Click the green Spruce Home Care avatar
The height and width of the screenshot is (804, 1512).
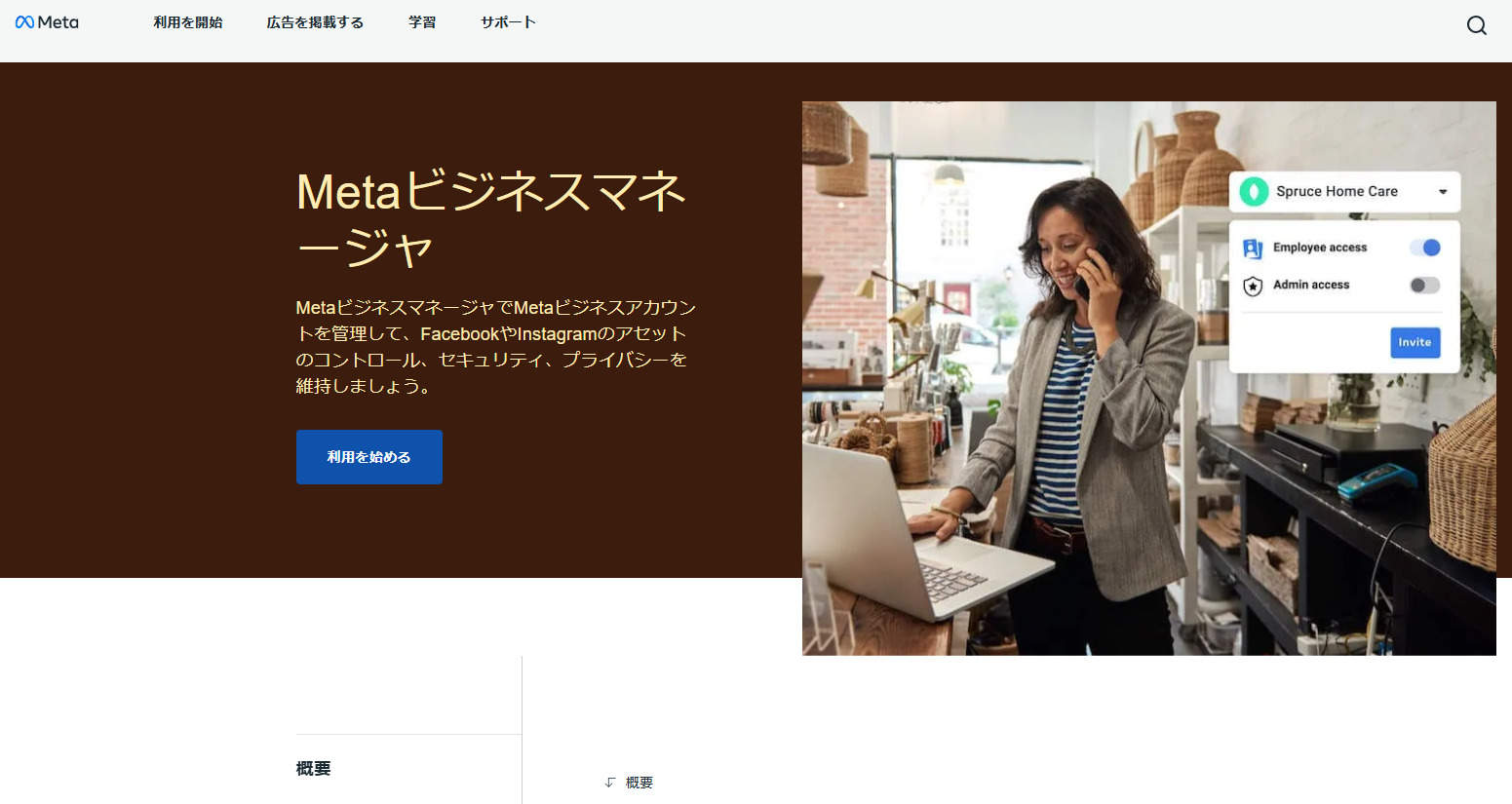1254,192
